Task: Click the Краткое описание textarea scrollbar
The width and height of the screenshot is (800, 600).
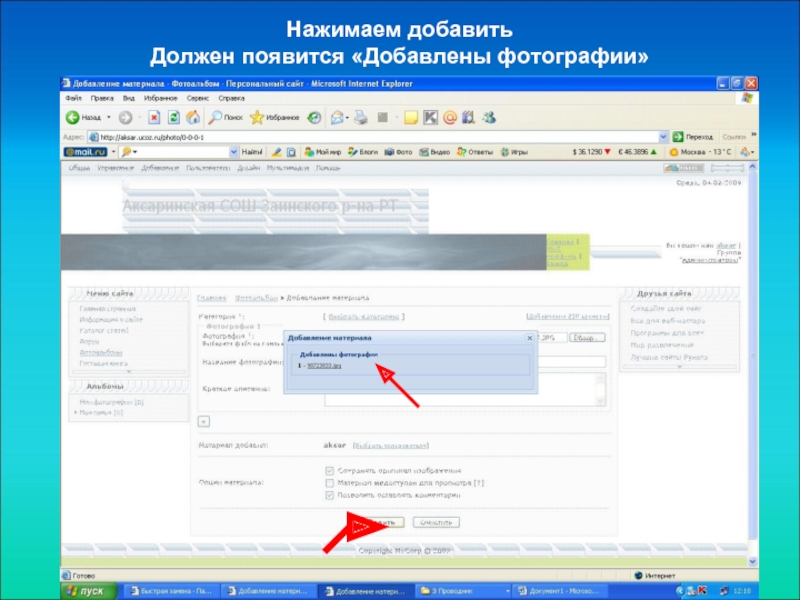Action: point(601,389)
